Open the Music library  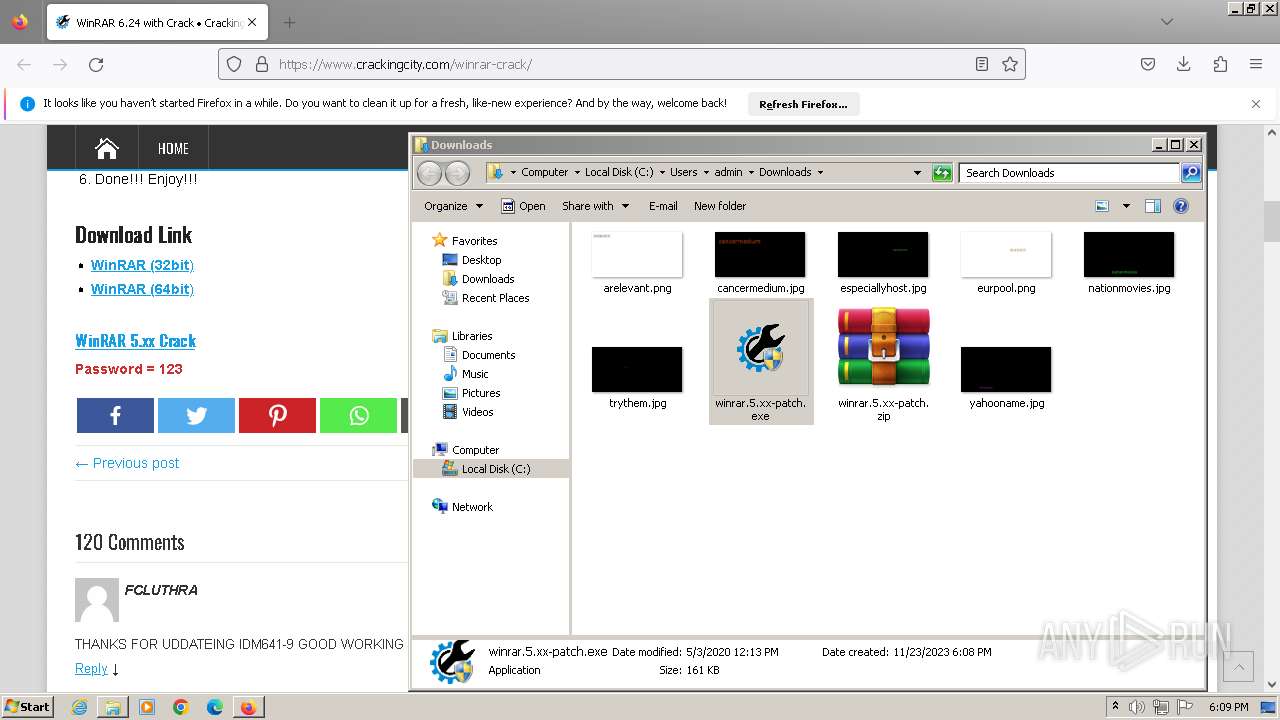tap(475, 374)
